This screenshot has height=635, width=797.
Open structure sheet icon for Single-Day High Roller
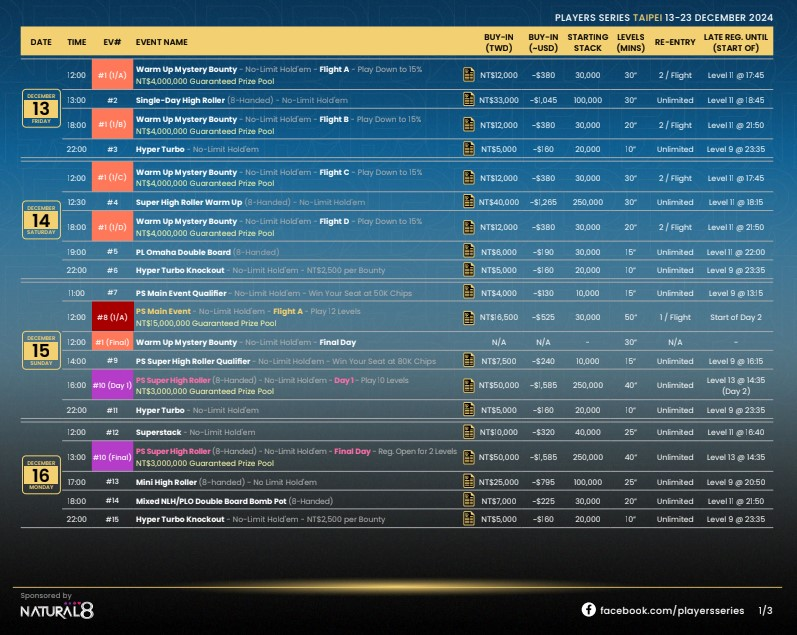tap(468, 100)
